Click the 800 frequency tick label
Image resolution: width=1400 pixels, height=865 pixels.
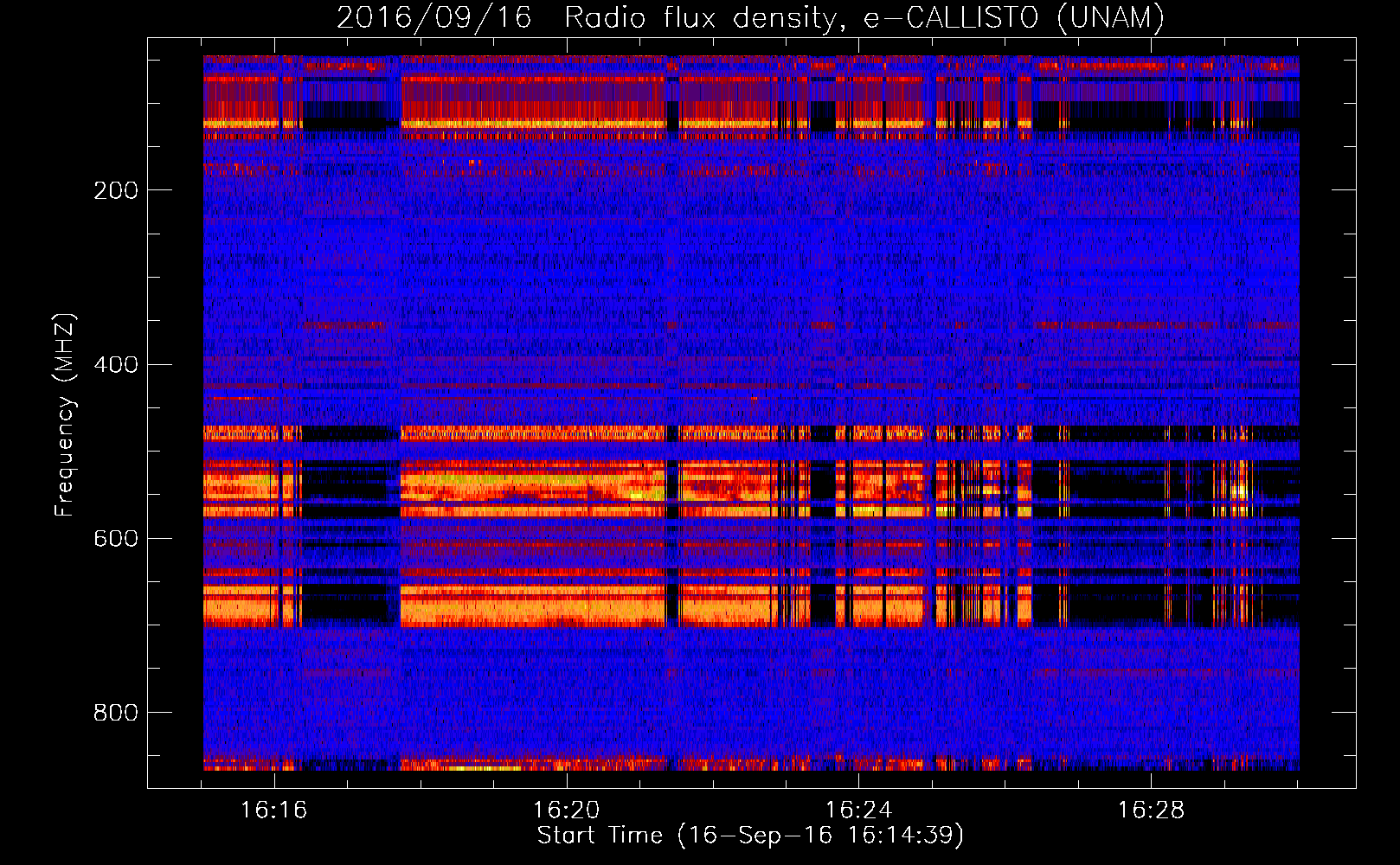(x=116, y=713)
